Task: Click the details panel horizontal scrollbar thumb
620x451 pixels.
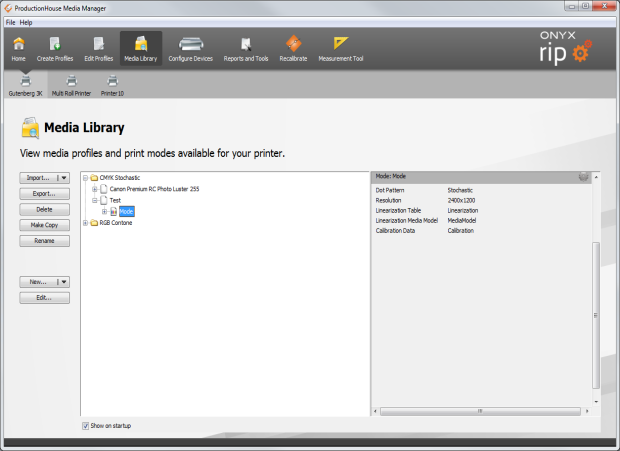Action: pyautogui.click(x=480, y=411)
